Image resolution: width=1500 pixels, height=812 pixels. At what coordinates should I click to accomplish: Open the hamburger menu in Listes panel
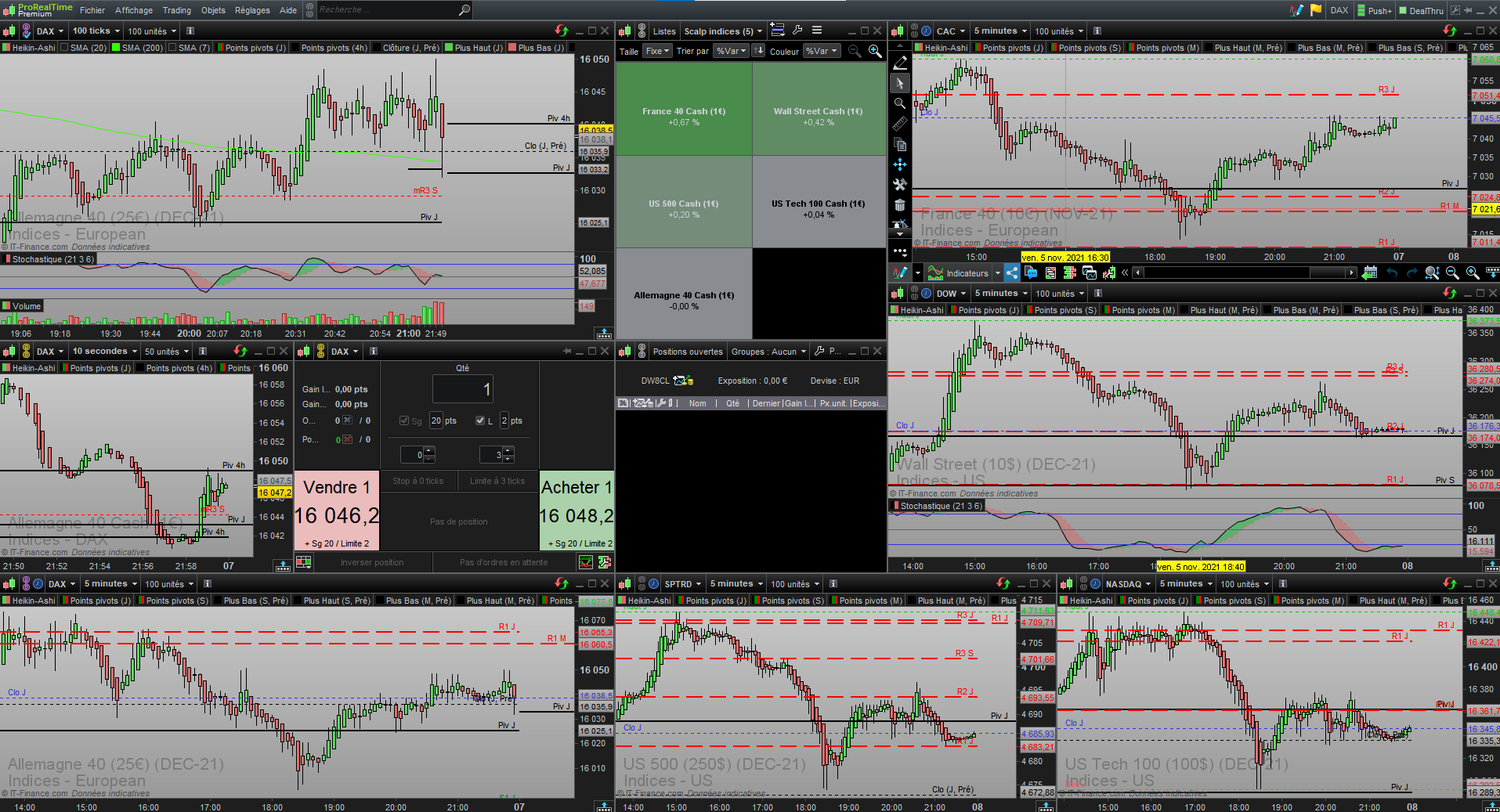coord(817,31)
